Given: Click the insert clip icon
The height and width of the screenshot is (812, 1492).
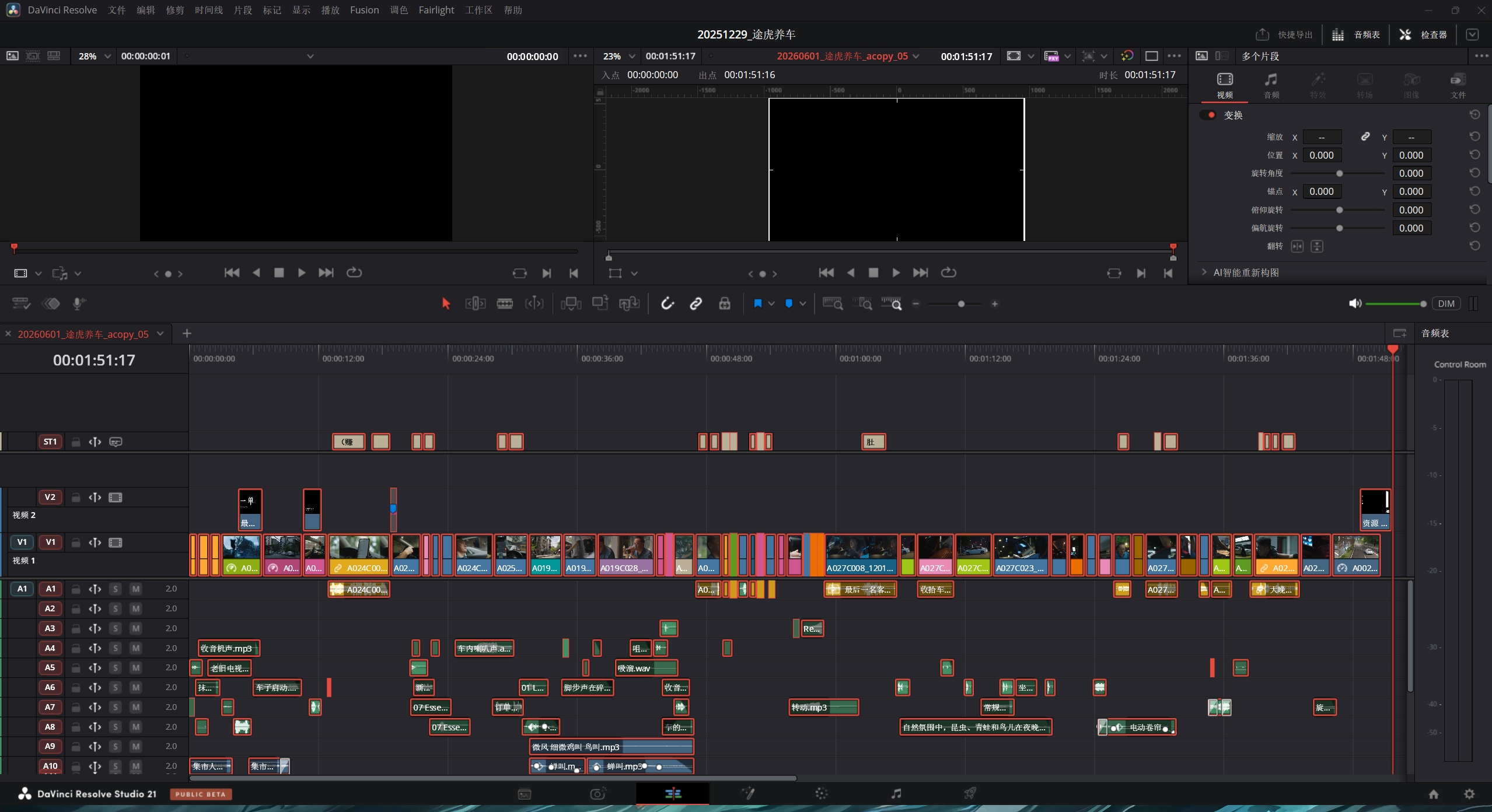Looking at the screenshot, I should tap(571, 303).
